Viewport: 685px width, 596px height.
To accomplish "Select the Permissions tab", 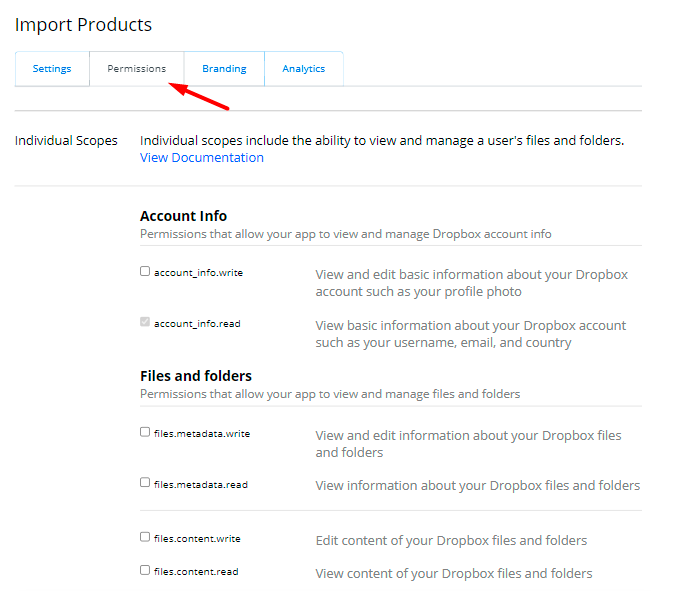I will click(x=137, y=69).
